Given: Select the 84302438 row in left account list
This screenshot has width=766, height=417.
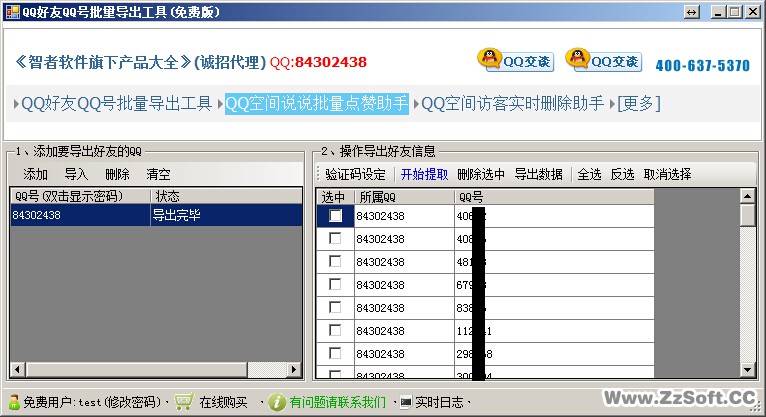Looking at the screenshot, I should pos(80,215).
